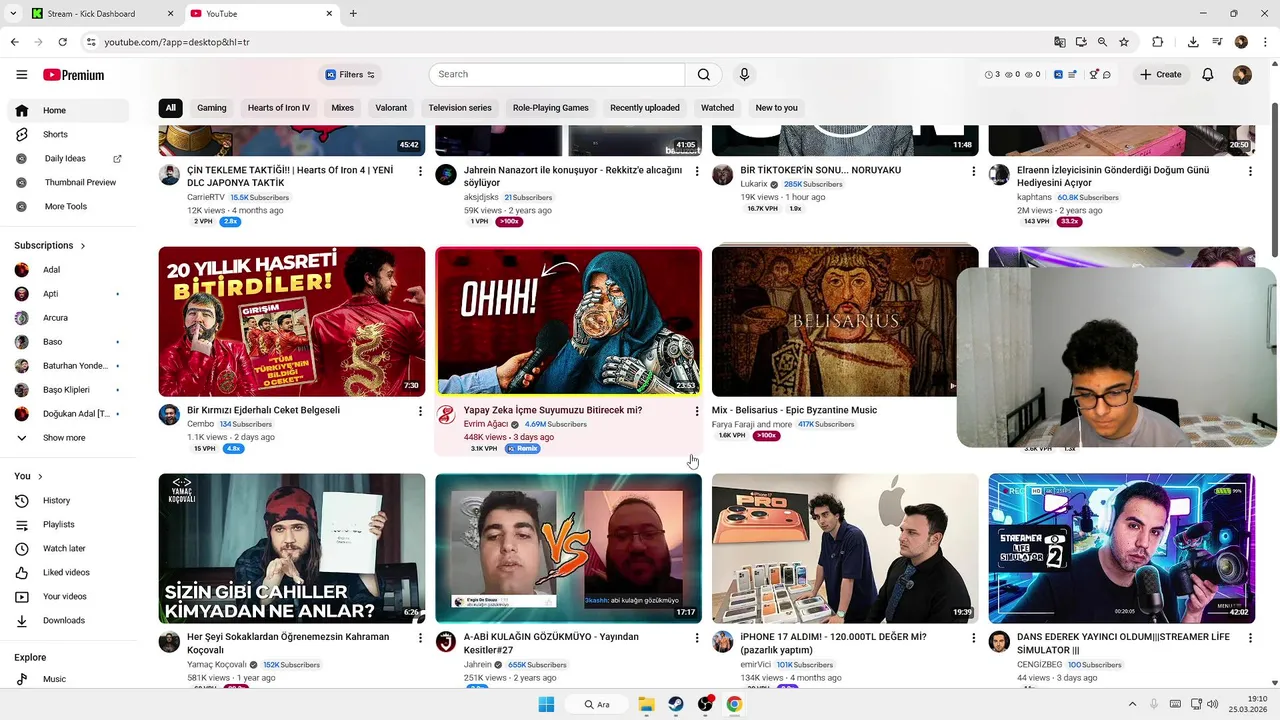
Task: Select the Recently uploaded chip
Action: pos(645,108)
